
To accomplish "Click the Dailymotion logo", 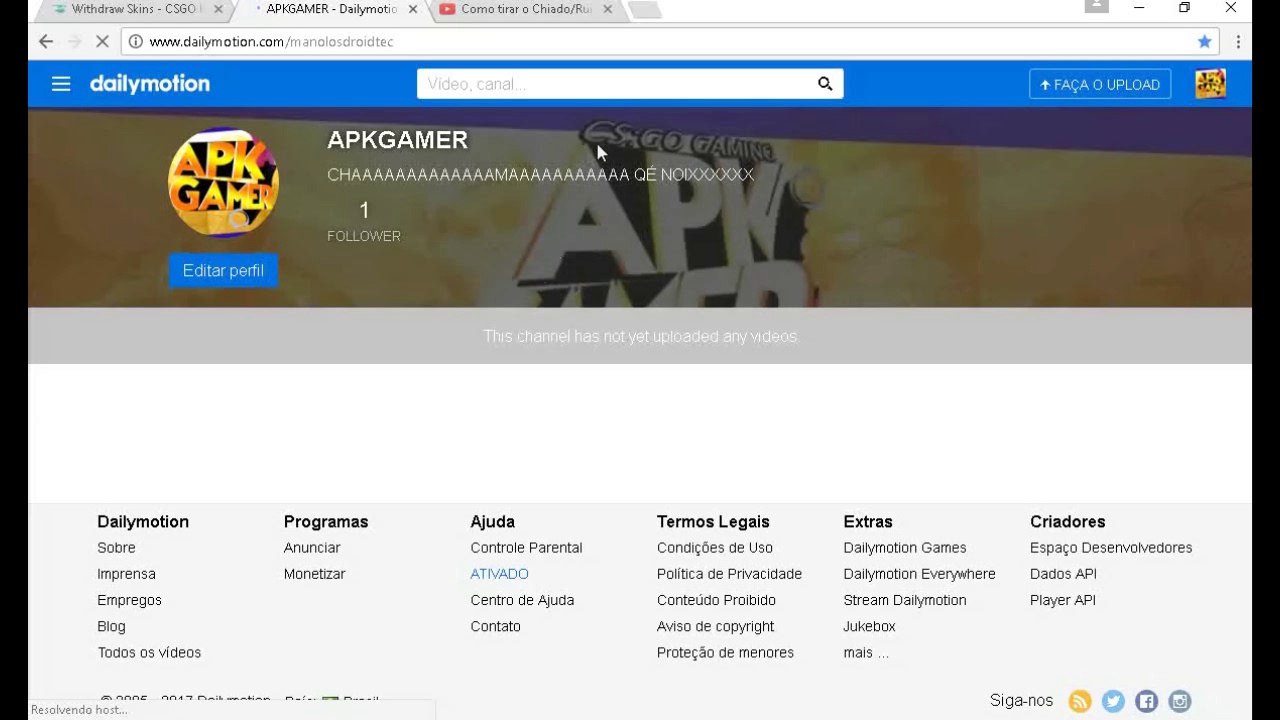I will pyautogui.click(x=150, y=84).
